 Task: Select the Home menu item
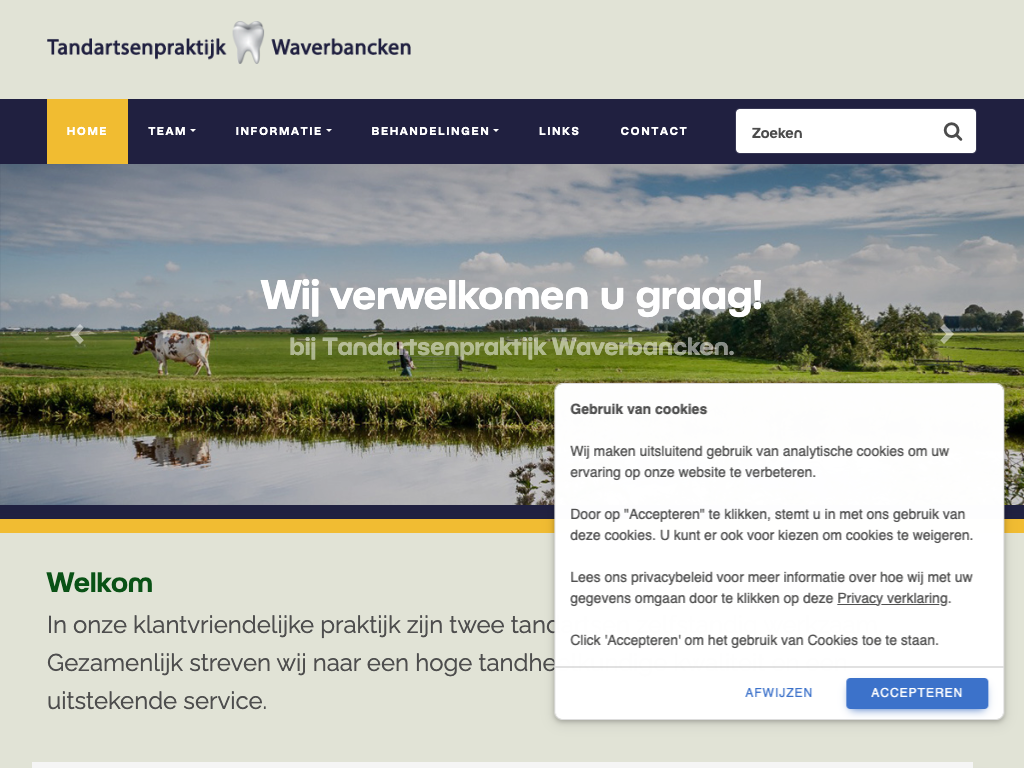pyautogui.click(x=87, y=131)
